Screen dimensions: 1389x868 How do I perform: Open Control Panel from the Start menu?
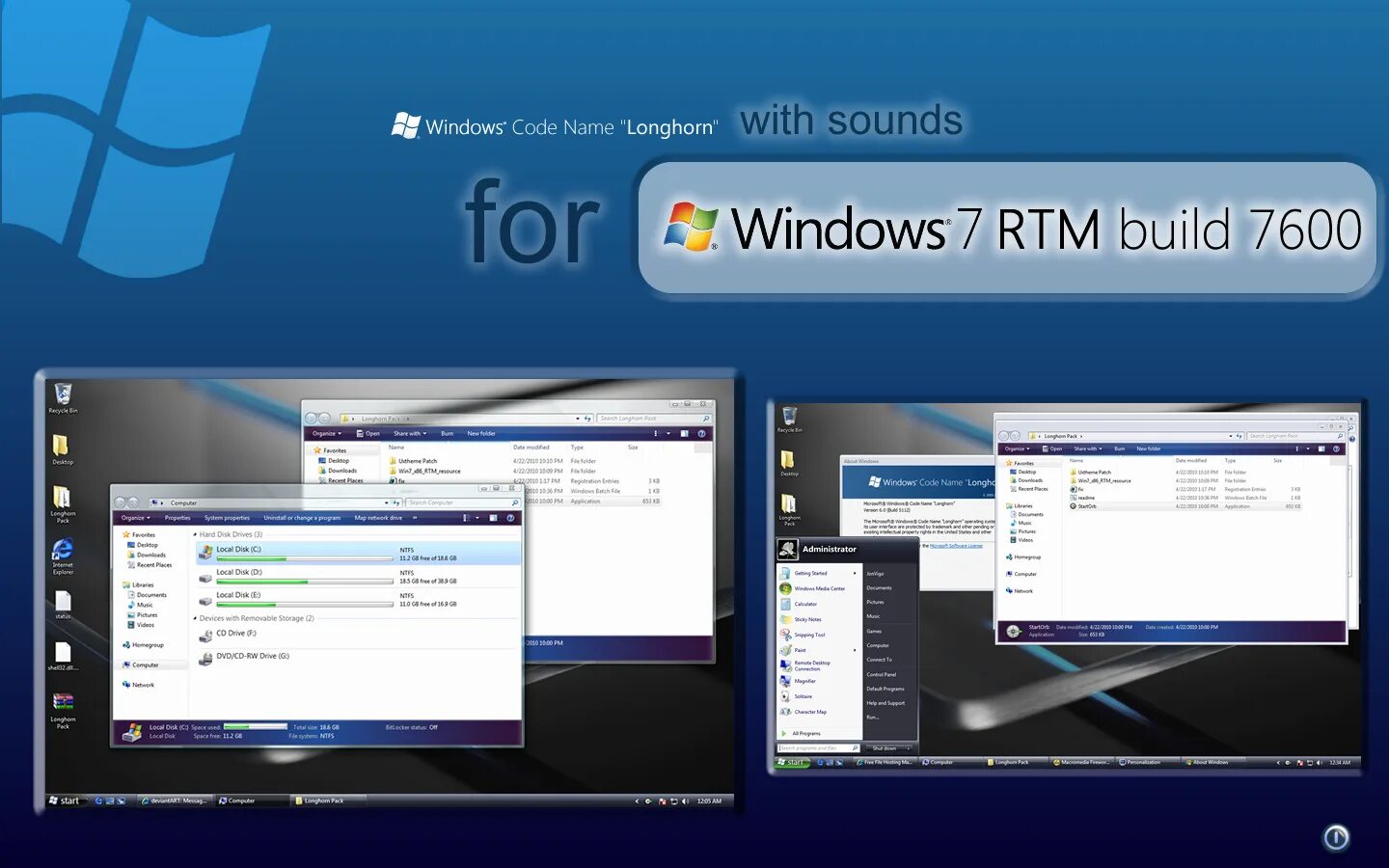[882, 674]
